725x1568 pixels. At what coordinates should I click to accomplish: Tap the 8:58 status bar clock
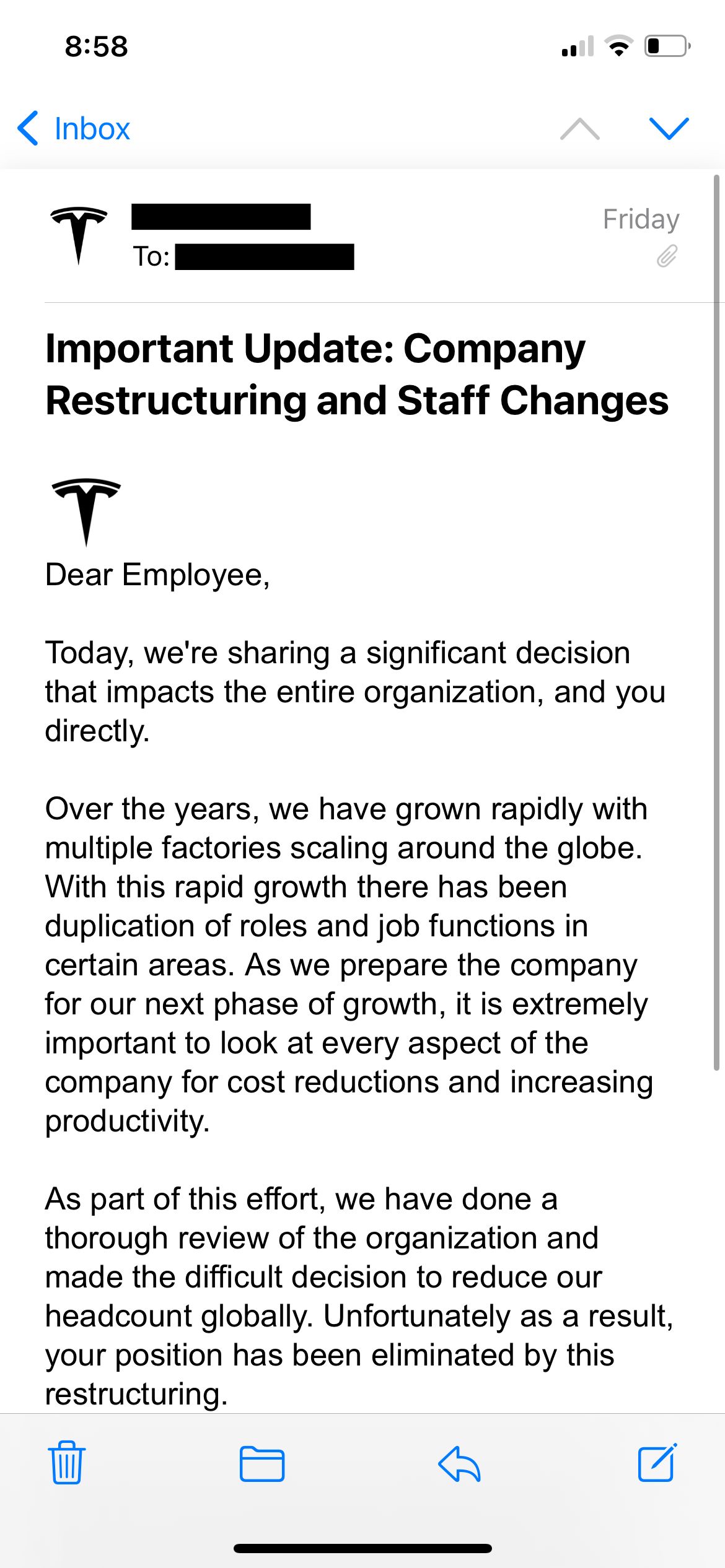[96, 46]
